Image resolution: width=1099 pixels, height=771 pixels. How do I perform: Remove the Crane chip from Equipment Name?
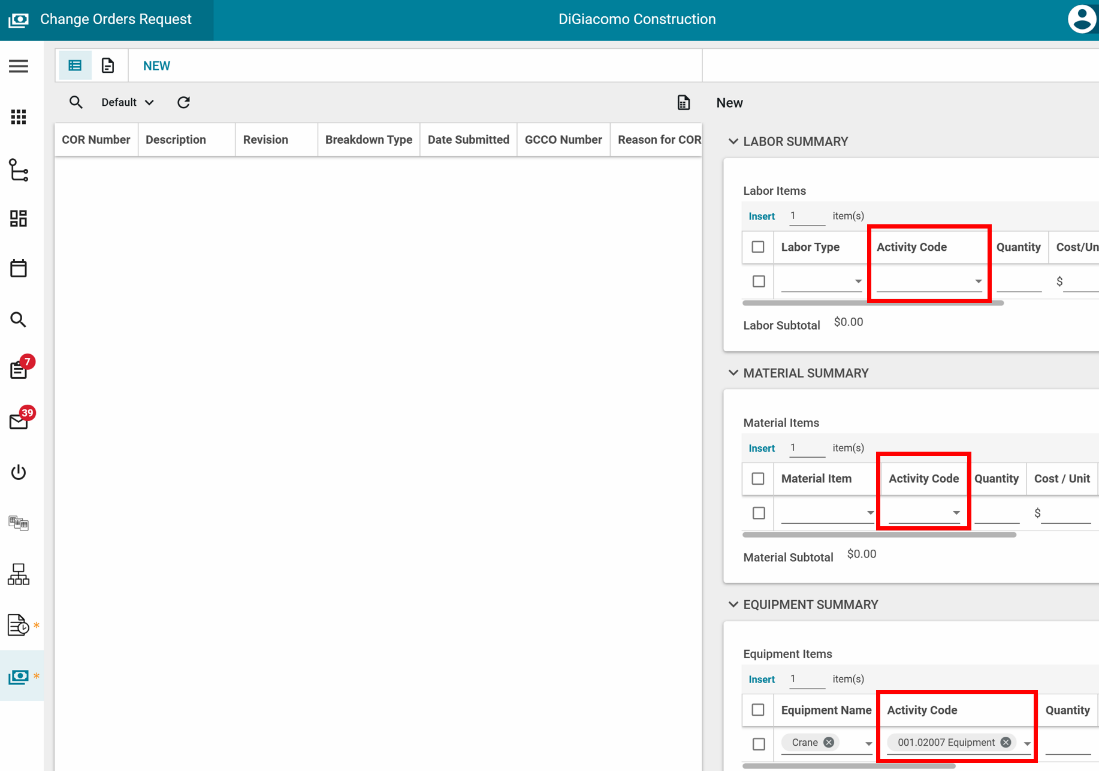tap(828, 743)
